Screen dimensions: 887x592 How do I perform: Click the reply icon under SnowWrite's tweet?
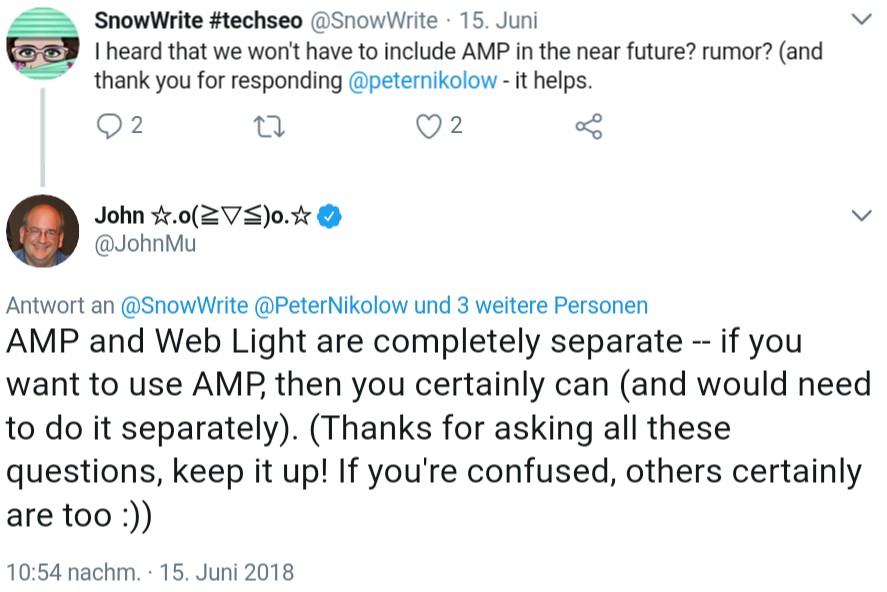coord(108,126)
